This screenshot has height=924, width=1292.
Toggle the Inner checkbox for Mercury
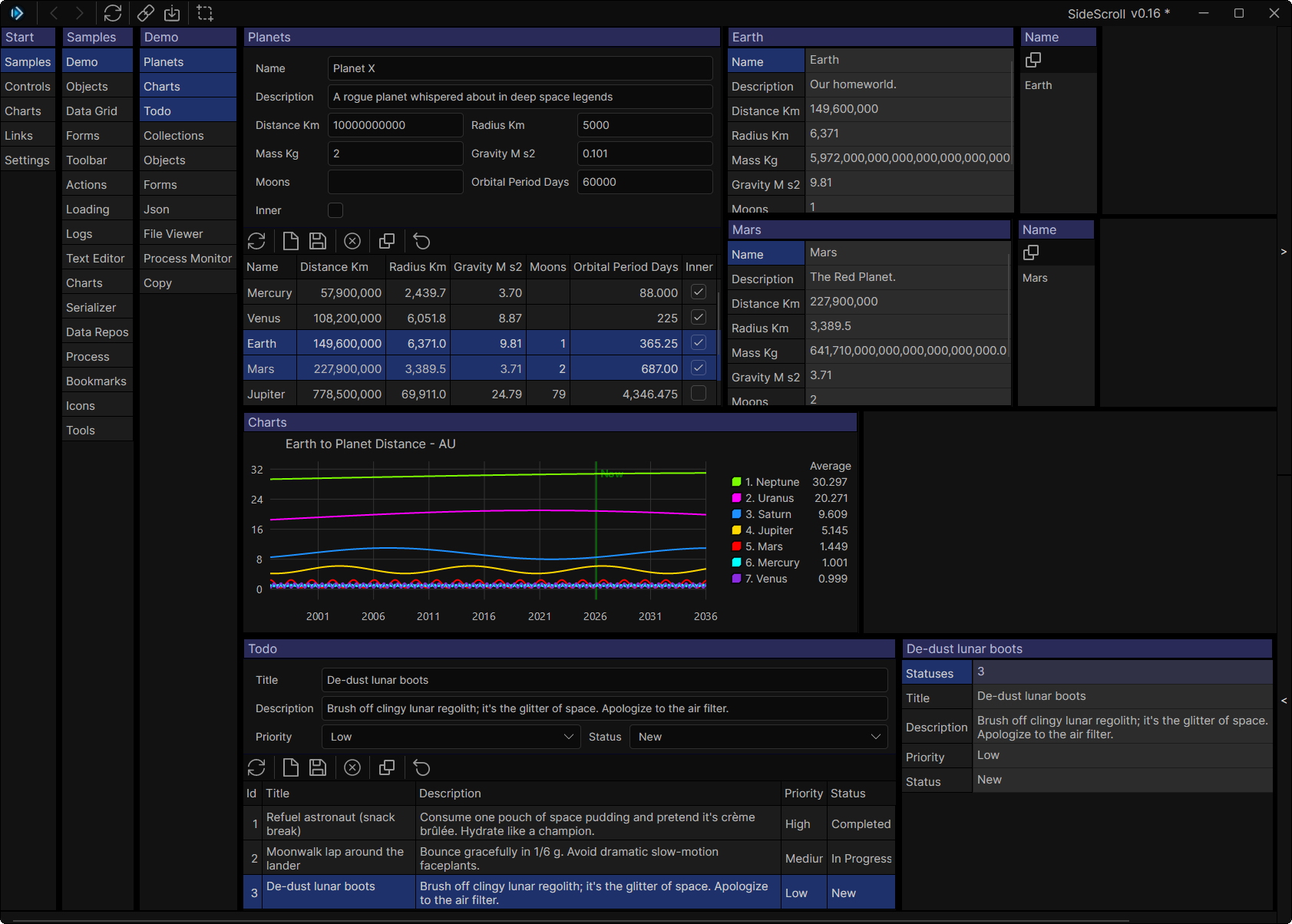[698, 292]
